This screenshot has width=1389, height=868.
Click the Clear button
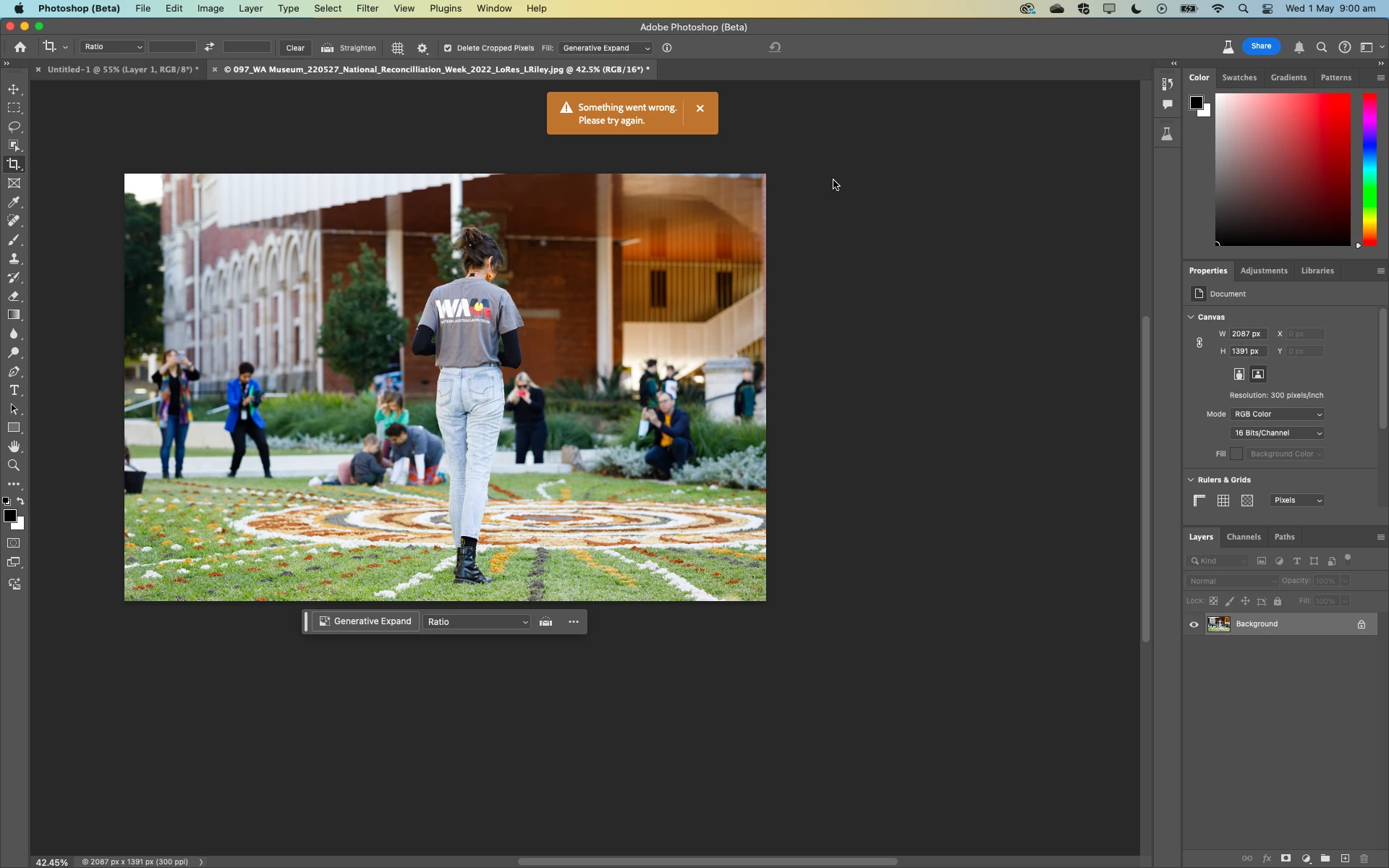click(x=295, y=48)
